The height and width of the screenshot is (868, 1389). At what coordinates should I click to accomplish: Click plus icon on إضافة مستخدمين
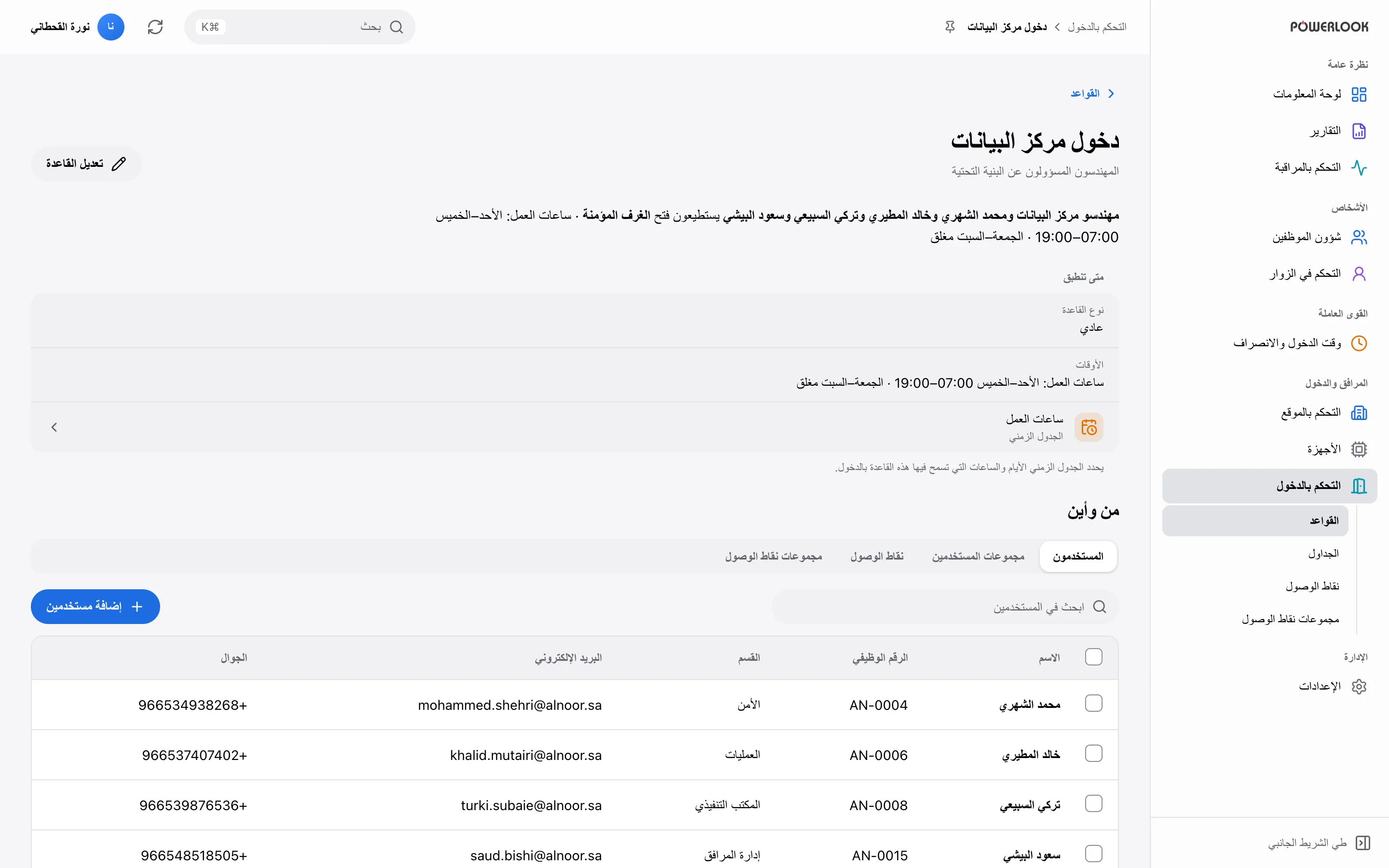(136, 607)
